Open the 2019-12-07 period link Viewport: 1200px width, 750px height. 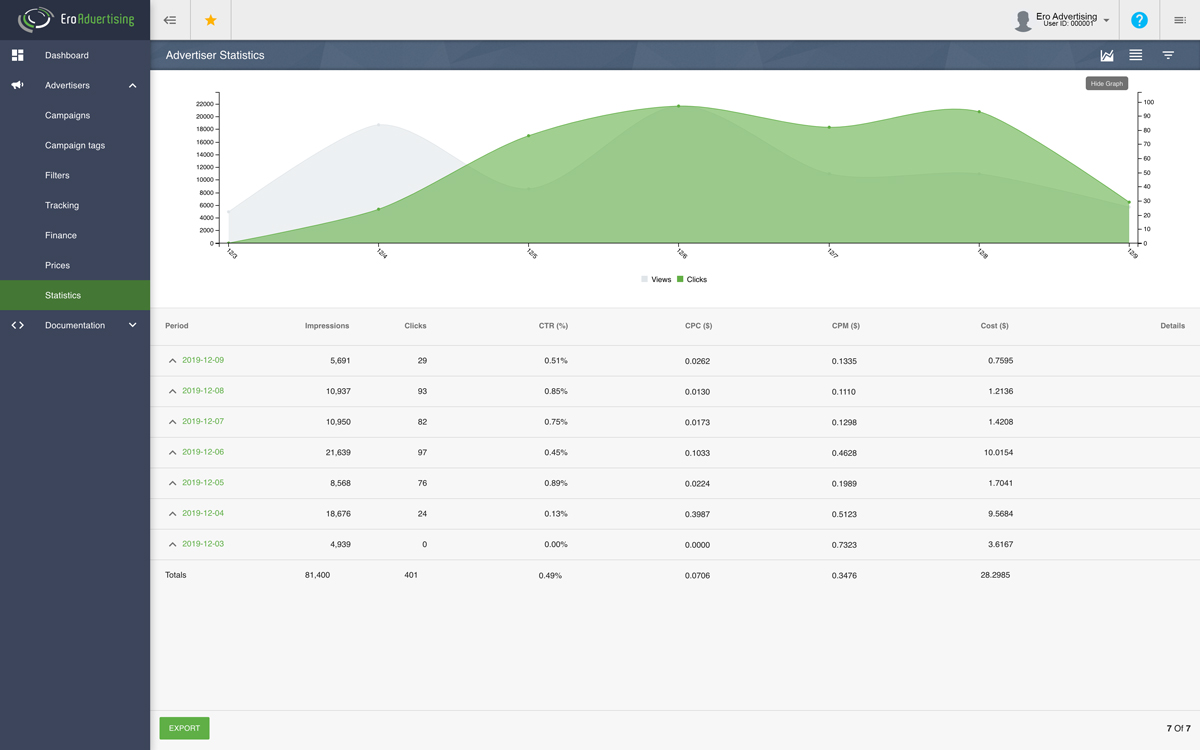(203, 421)
